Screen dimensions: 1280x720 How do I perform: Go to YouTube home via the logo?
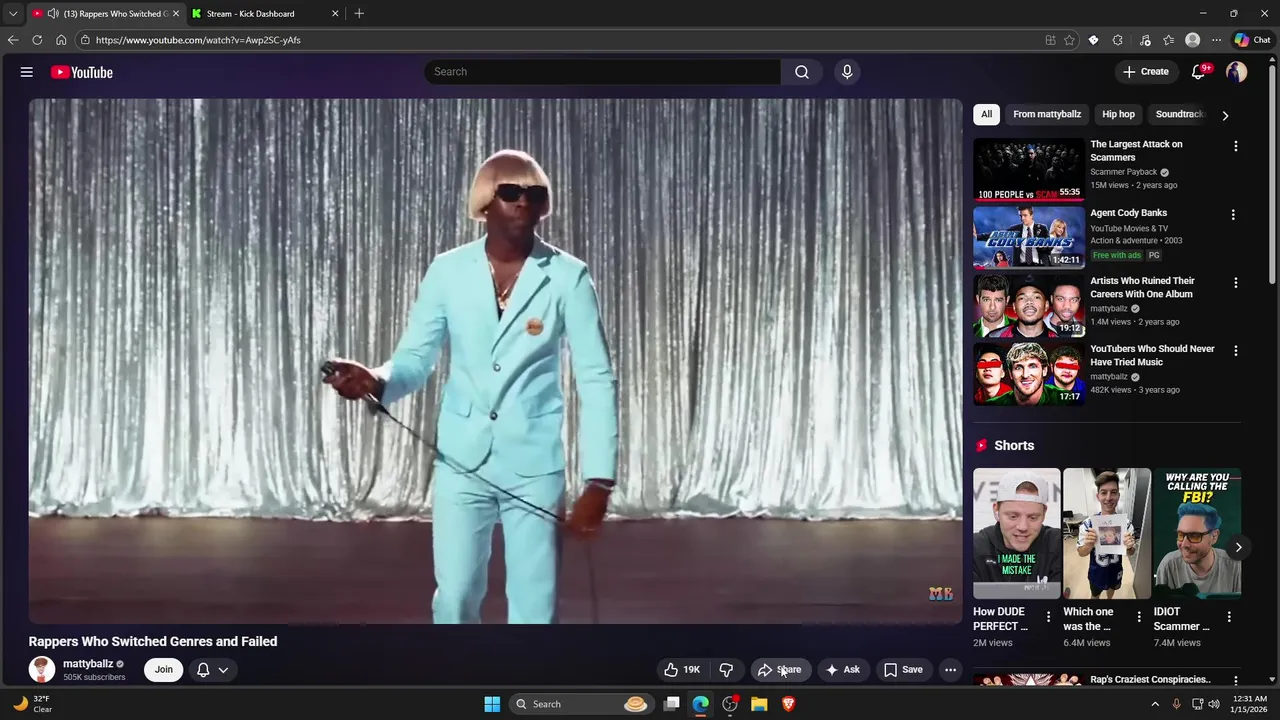[x=82, y=72]
